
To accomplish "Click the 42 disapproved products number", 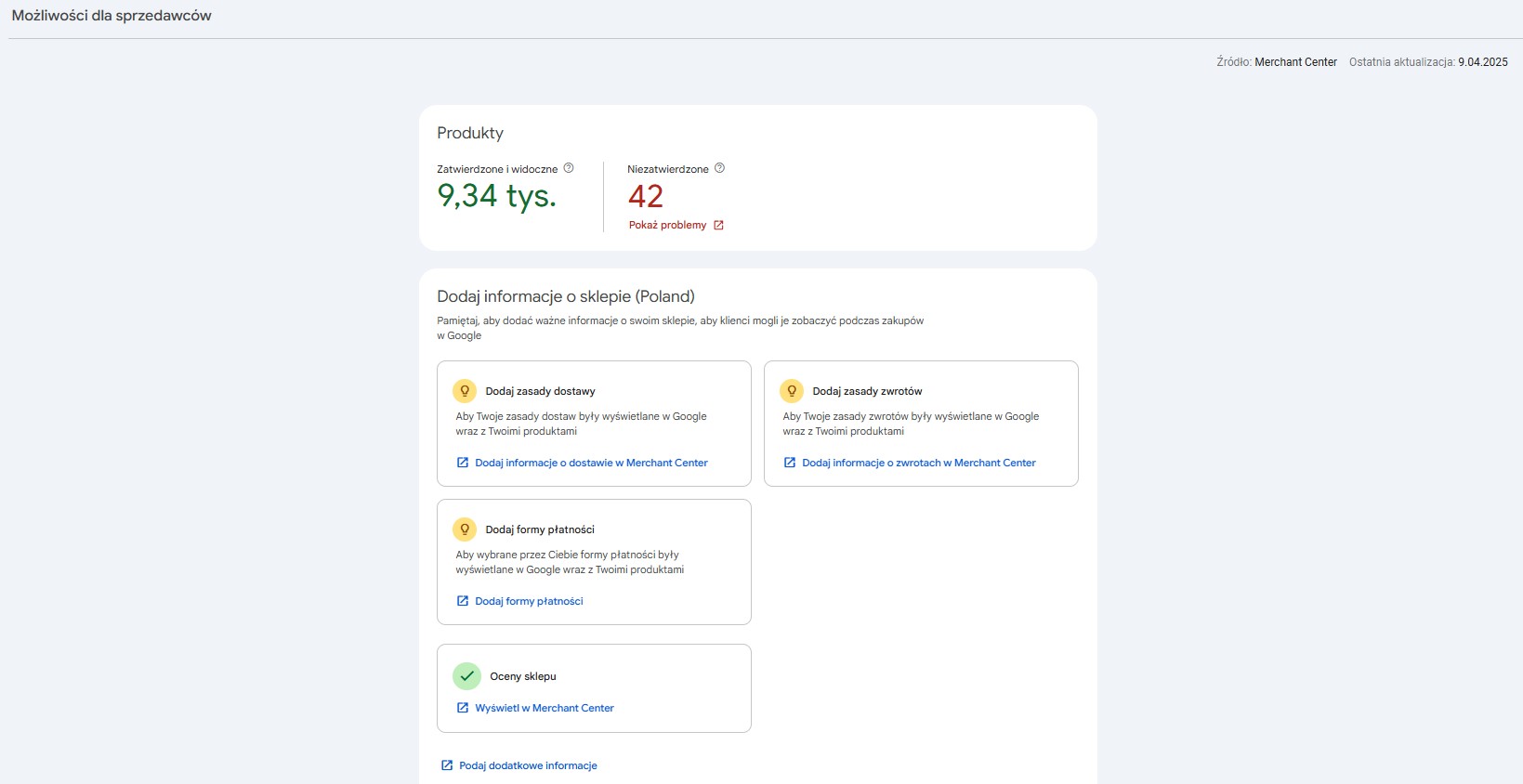I will point(646,196).
